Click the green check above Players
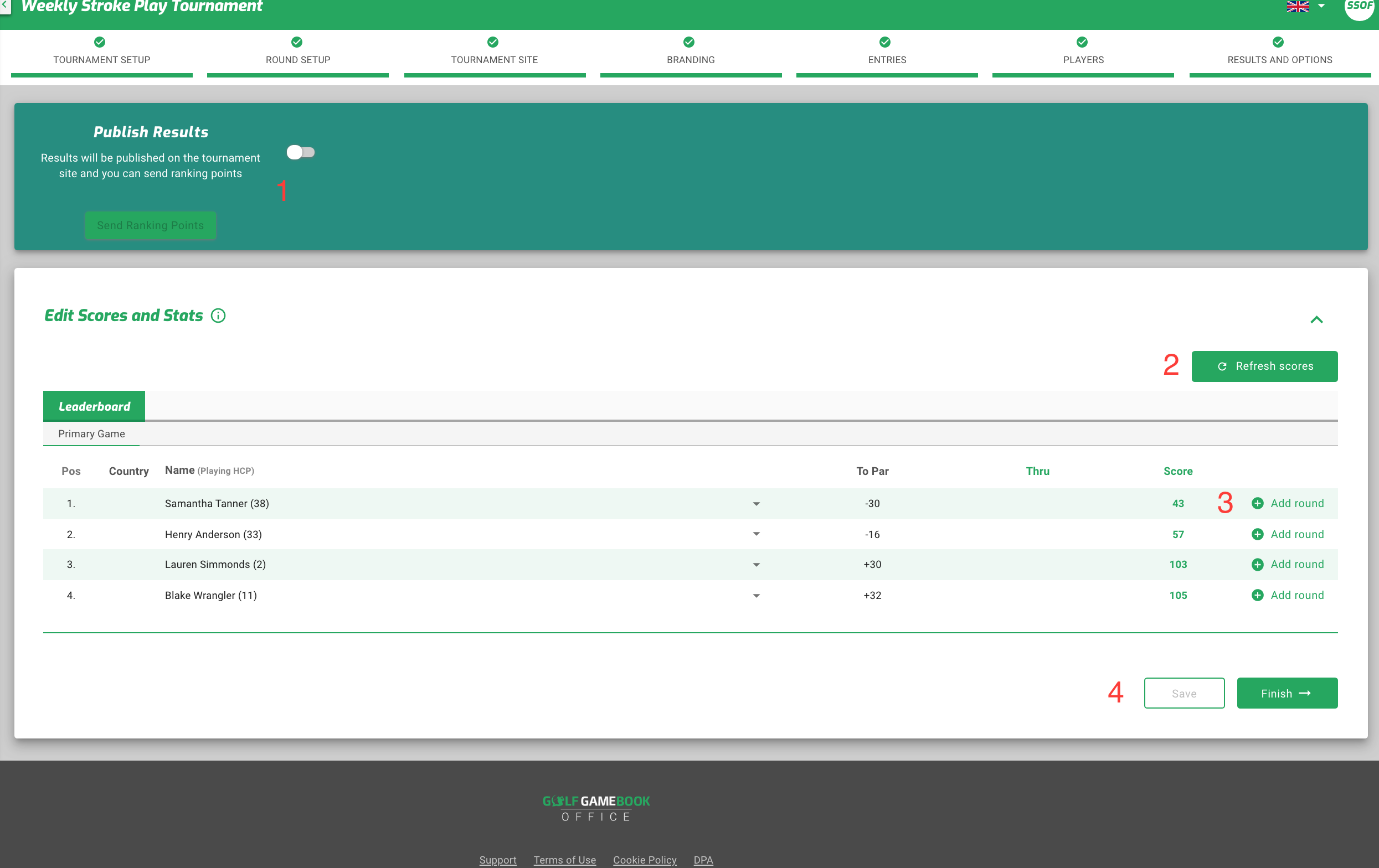 click(1082, 42)
